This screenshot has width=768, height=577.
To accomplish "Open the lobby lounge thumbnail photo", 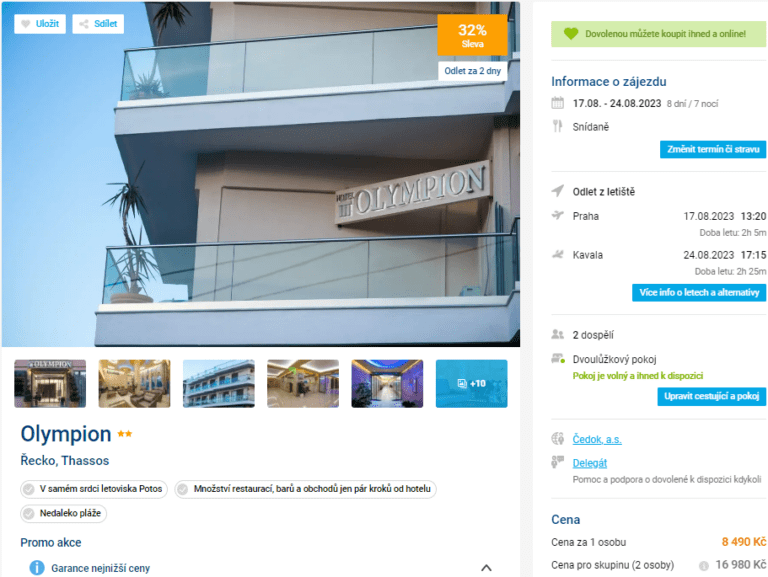I will 134,384.
